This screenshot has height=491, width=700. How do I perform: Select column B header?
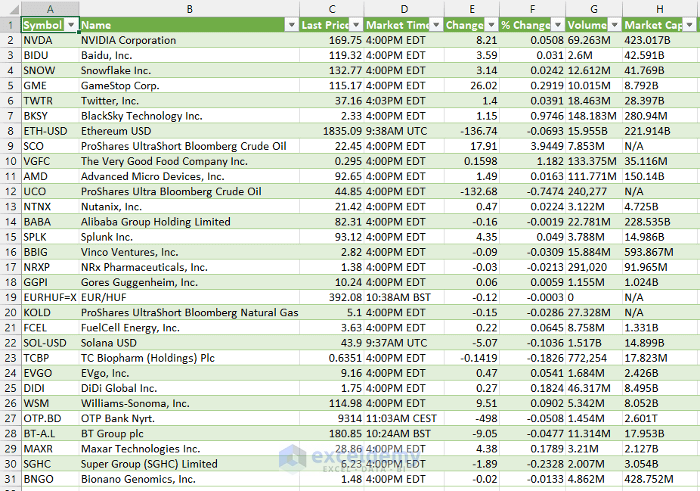click(x=189, y=9)
